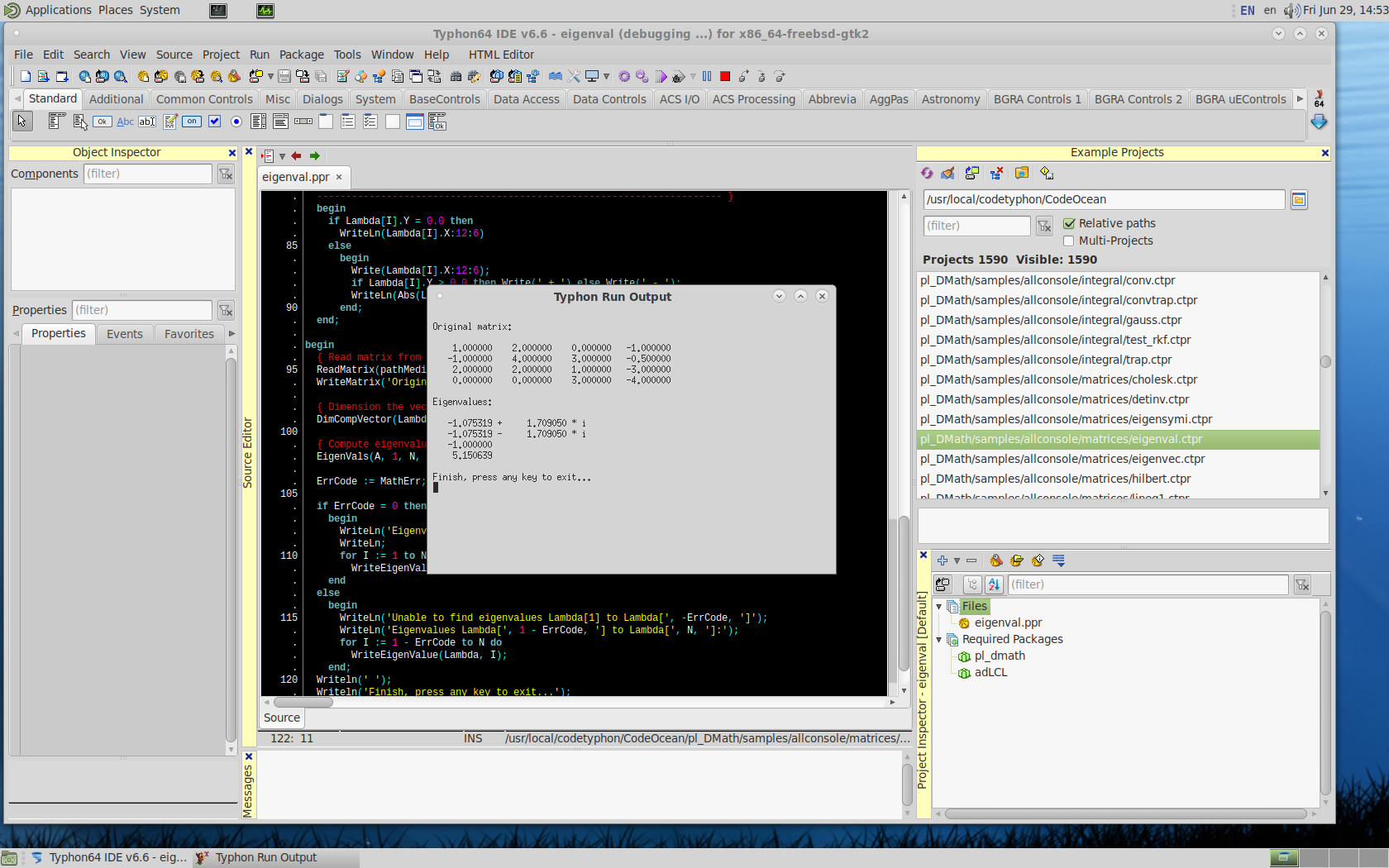The height and width of the screenshot is (868, 1389).
Task: Pick the TRadioButton component from palette
Action: [236, 122]
